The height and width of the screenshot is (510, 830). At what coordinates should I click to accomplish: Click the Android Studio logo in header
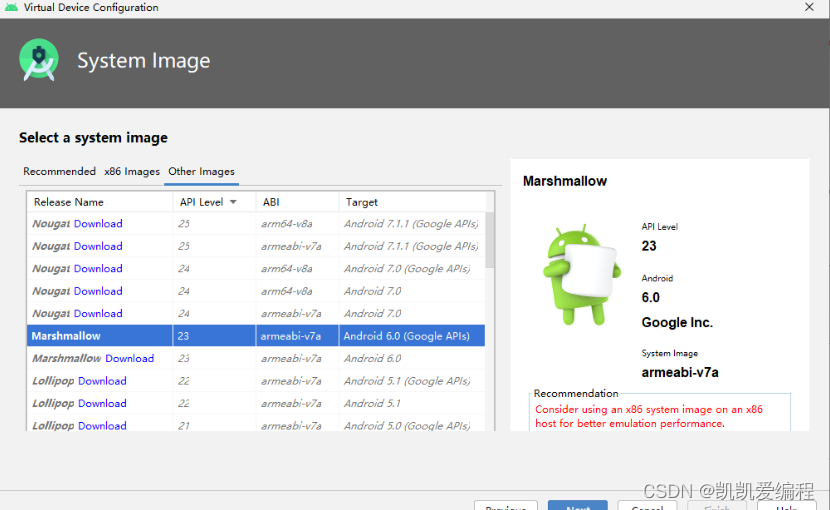tap(39, 60)
